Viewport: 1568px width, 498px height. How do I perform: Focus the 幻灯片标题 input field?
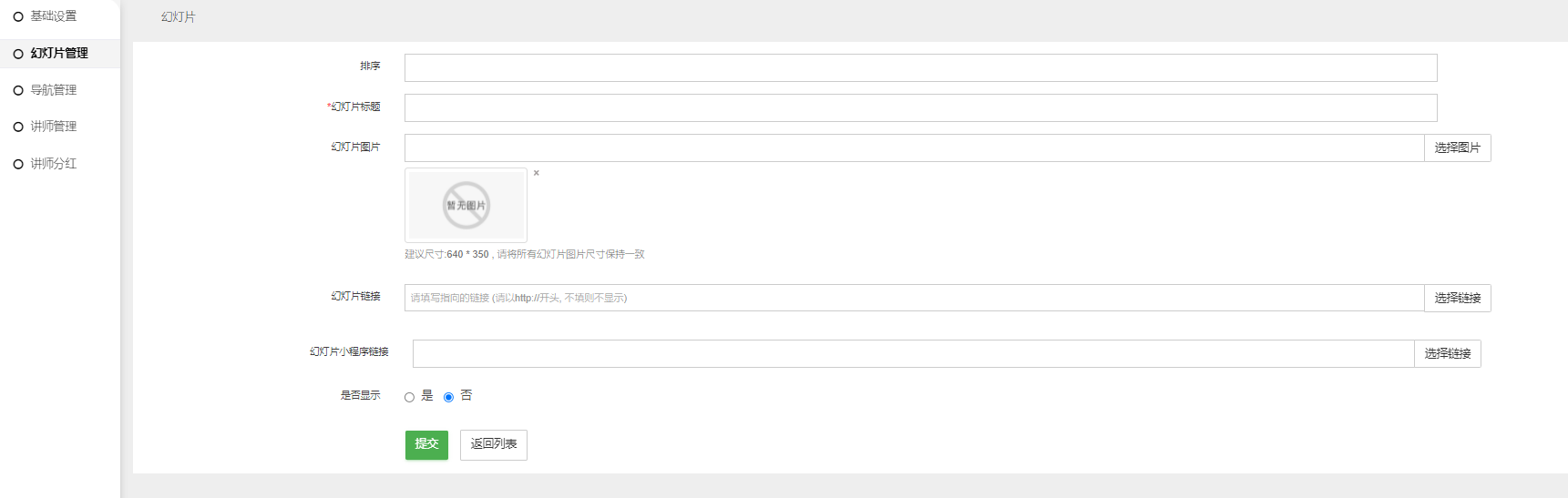point(921,107)
